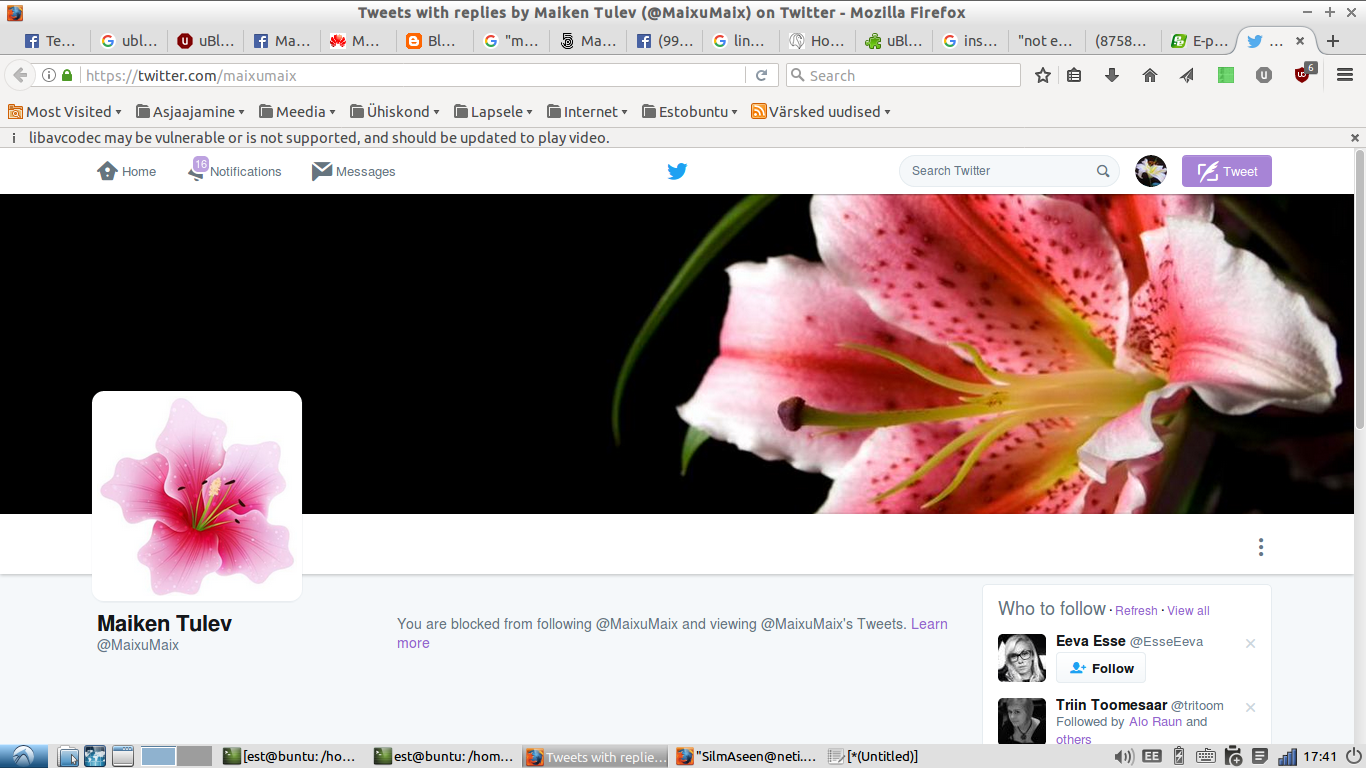Expand the Värsked uudised feed folder
Viewport: 1366px width, 768px height.
[821, 112]
